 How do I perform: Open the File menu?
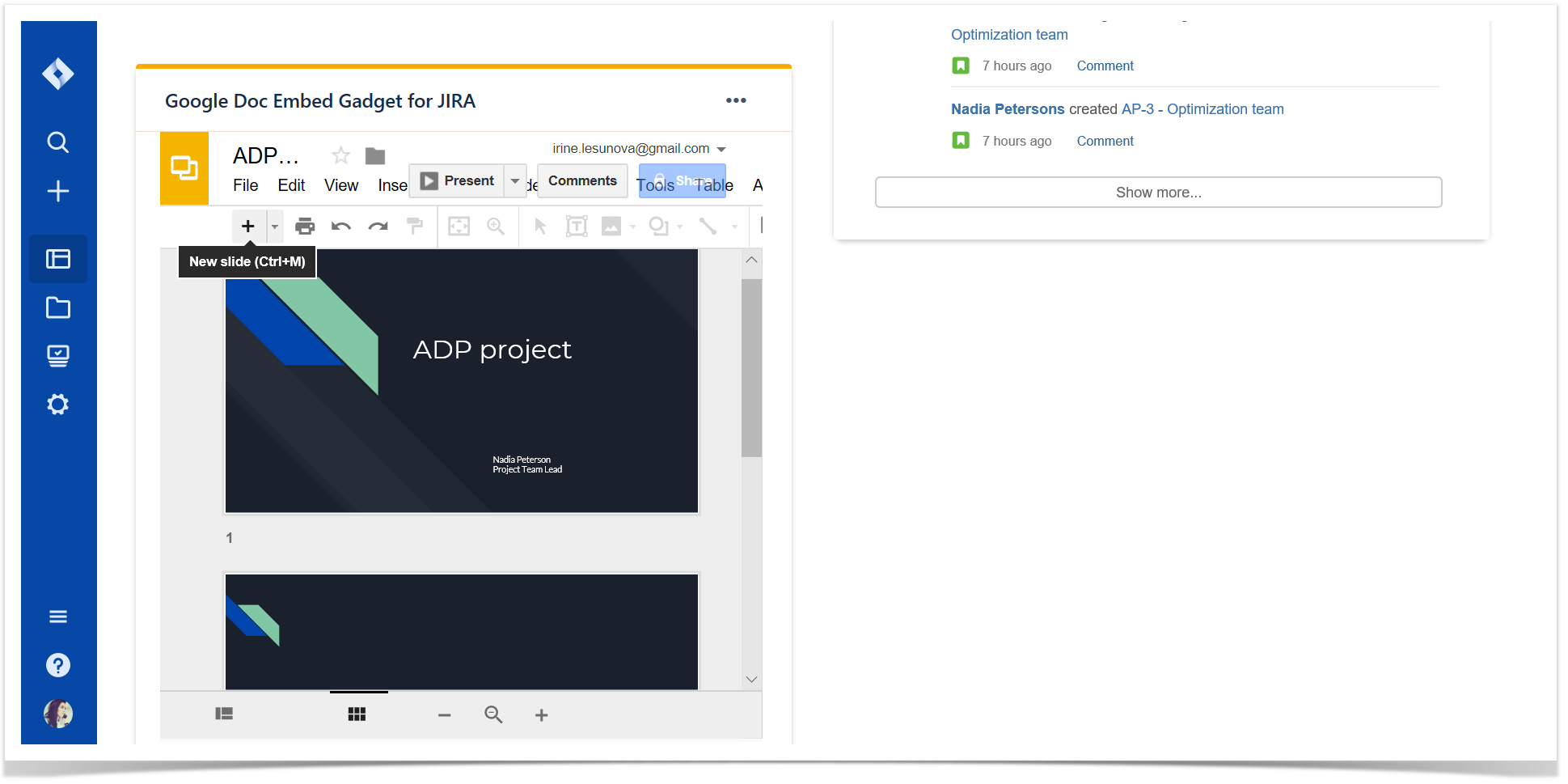point(246,185)
